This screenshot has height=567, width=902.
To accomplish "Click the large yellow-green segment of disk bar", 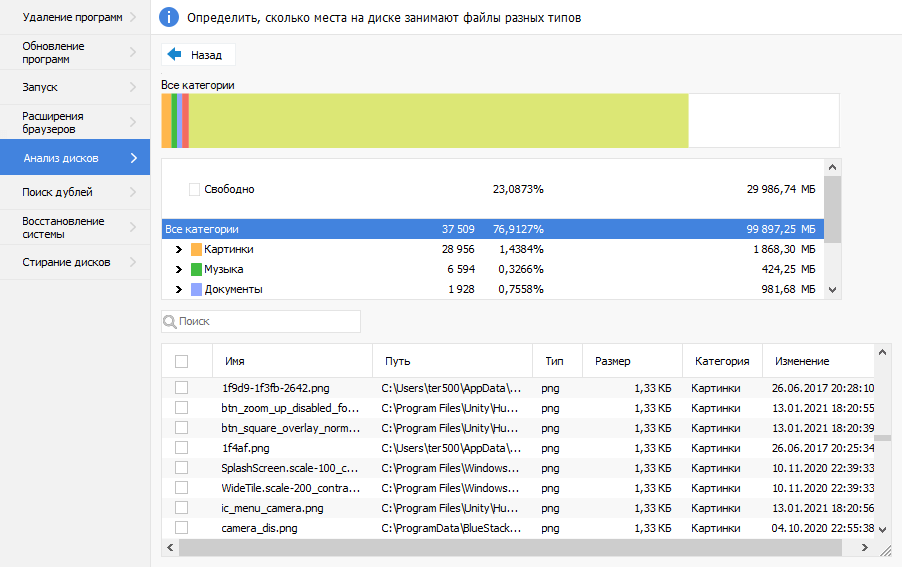I will click(438, 121).
